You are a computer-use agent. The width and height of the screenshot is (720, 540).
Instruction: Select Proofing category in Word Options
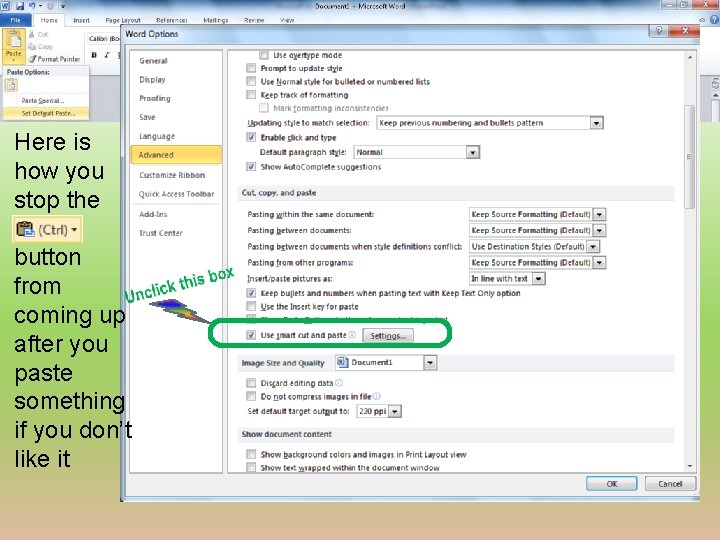click(155, 98)
